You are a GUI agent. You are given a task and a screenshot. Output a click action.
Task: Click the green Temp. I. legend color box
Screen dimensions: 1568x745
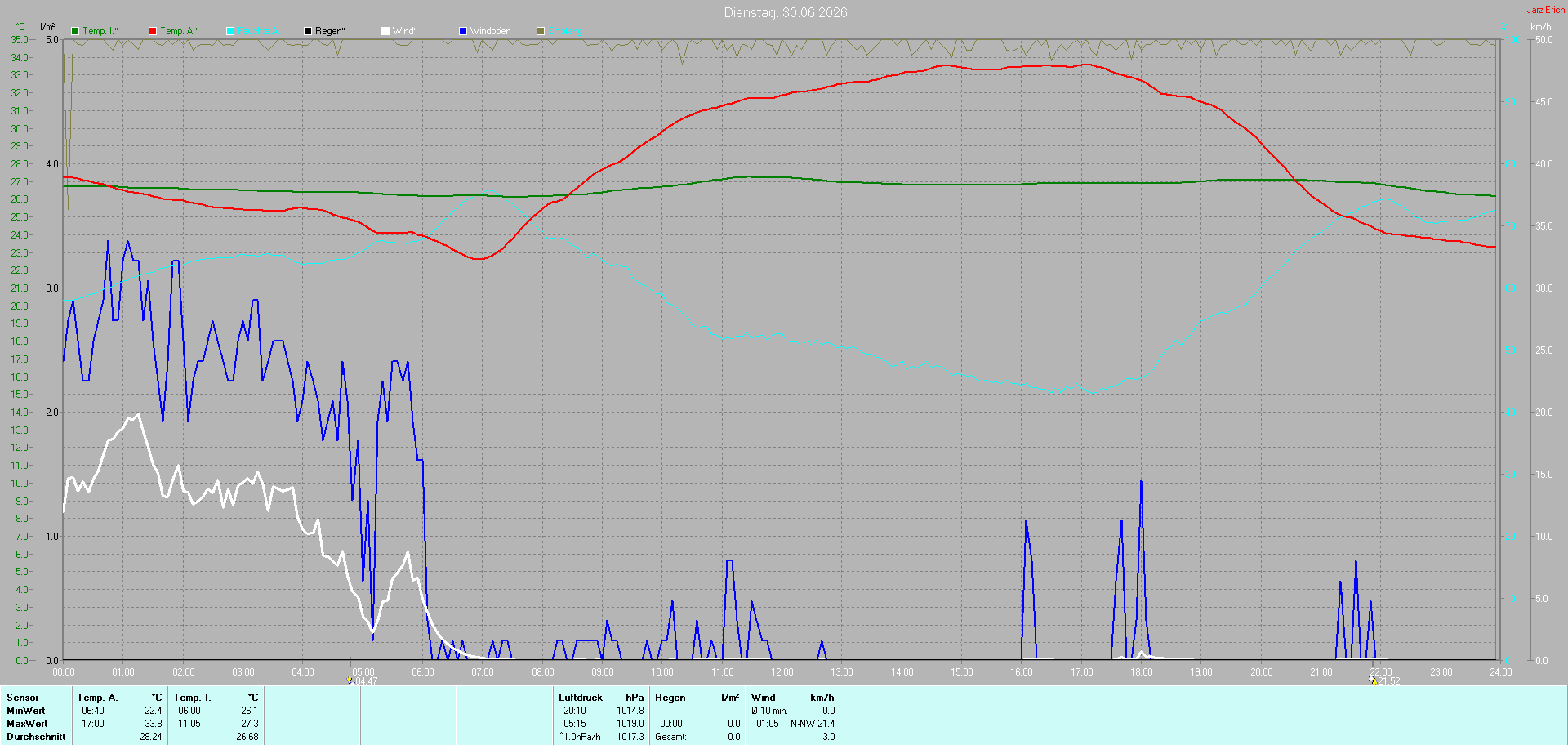75,31
